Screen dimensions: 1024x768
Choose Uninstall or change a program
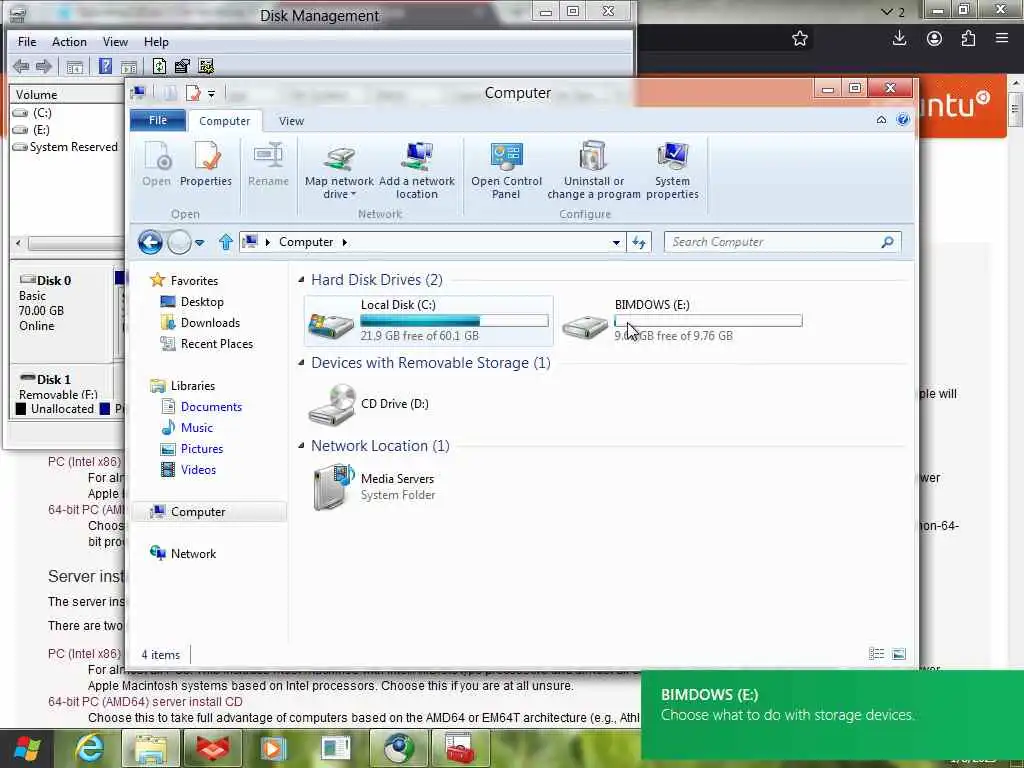click(594, 170)
